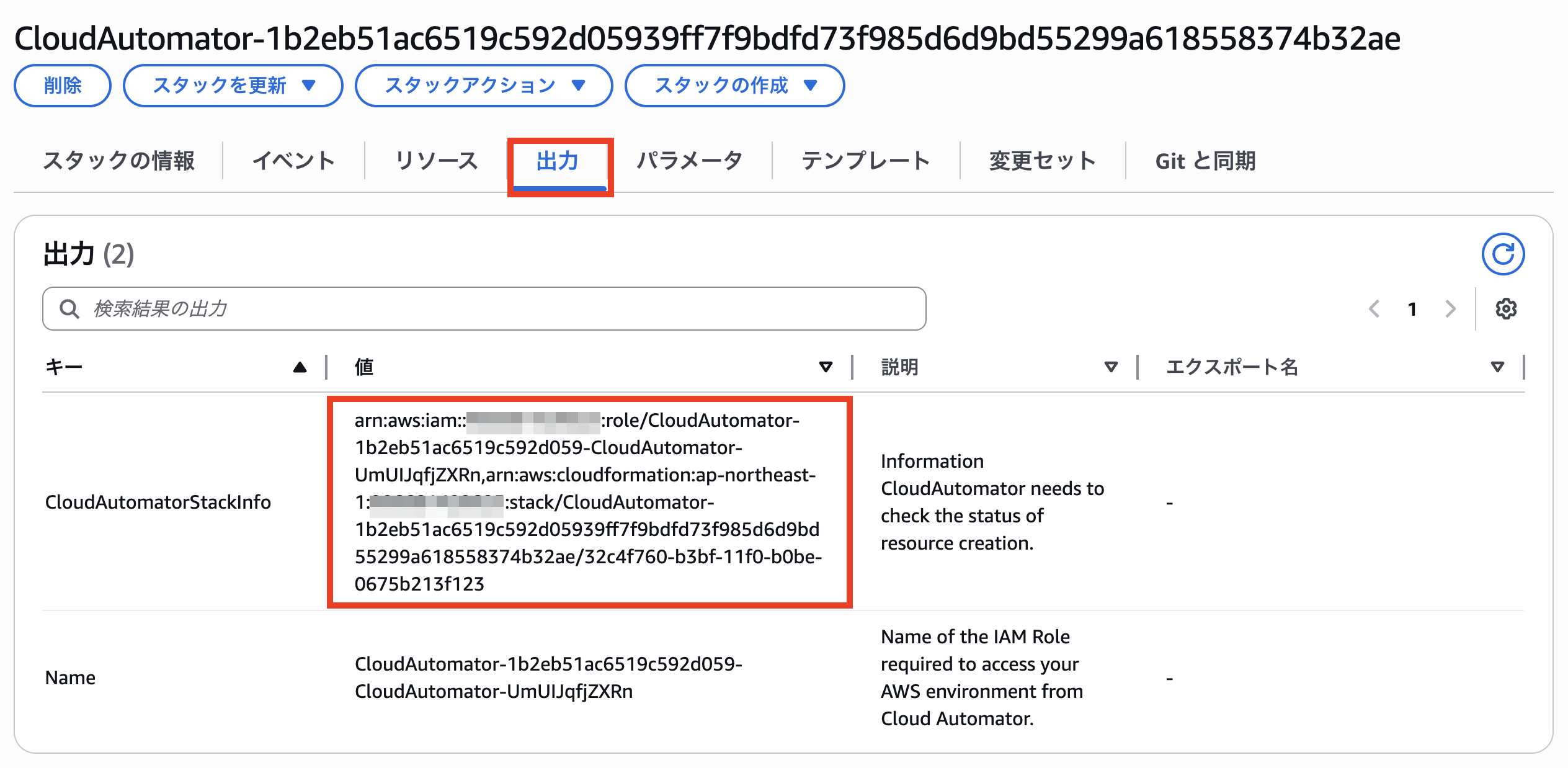
Task: Go to the next page using the right chevron
Action: tap(1450, 308)
